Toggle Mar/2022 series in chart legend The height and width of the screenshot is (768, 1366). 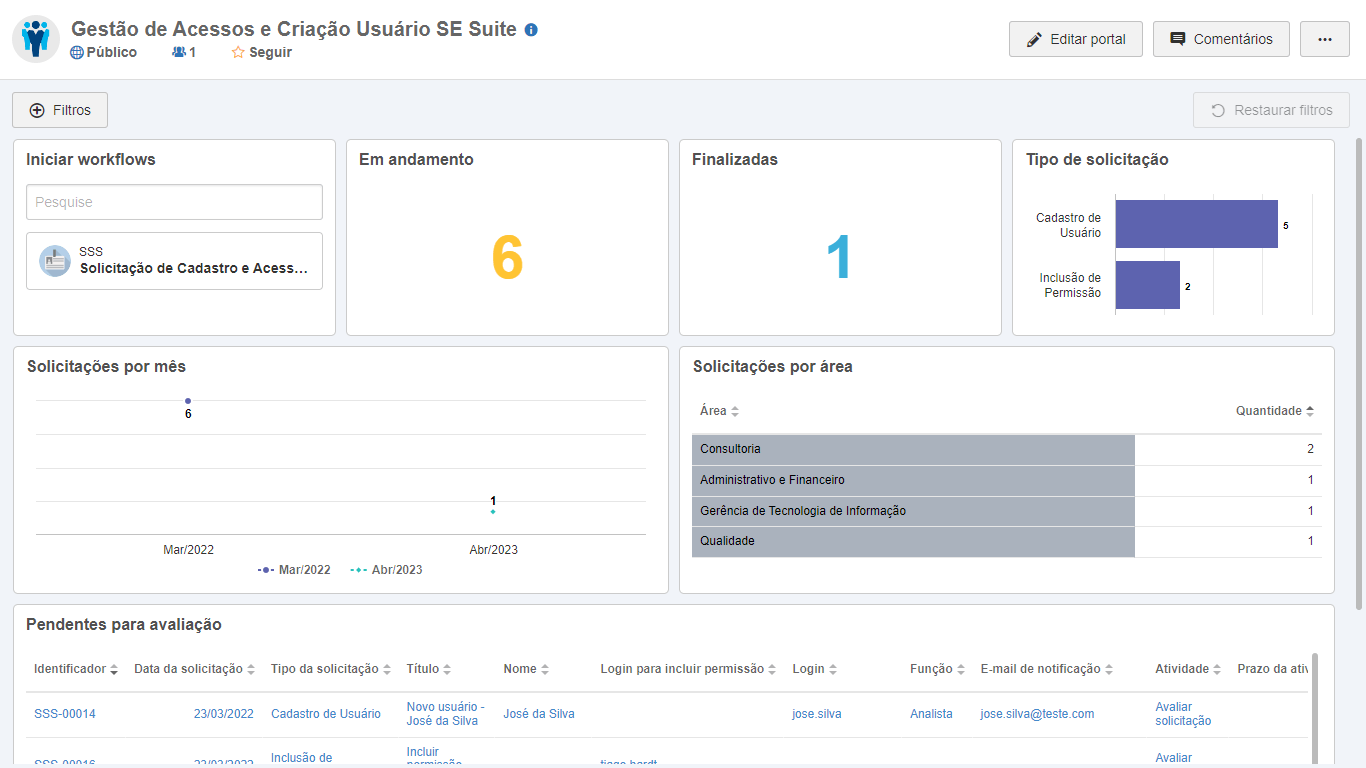(294, 570)
